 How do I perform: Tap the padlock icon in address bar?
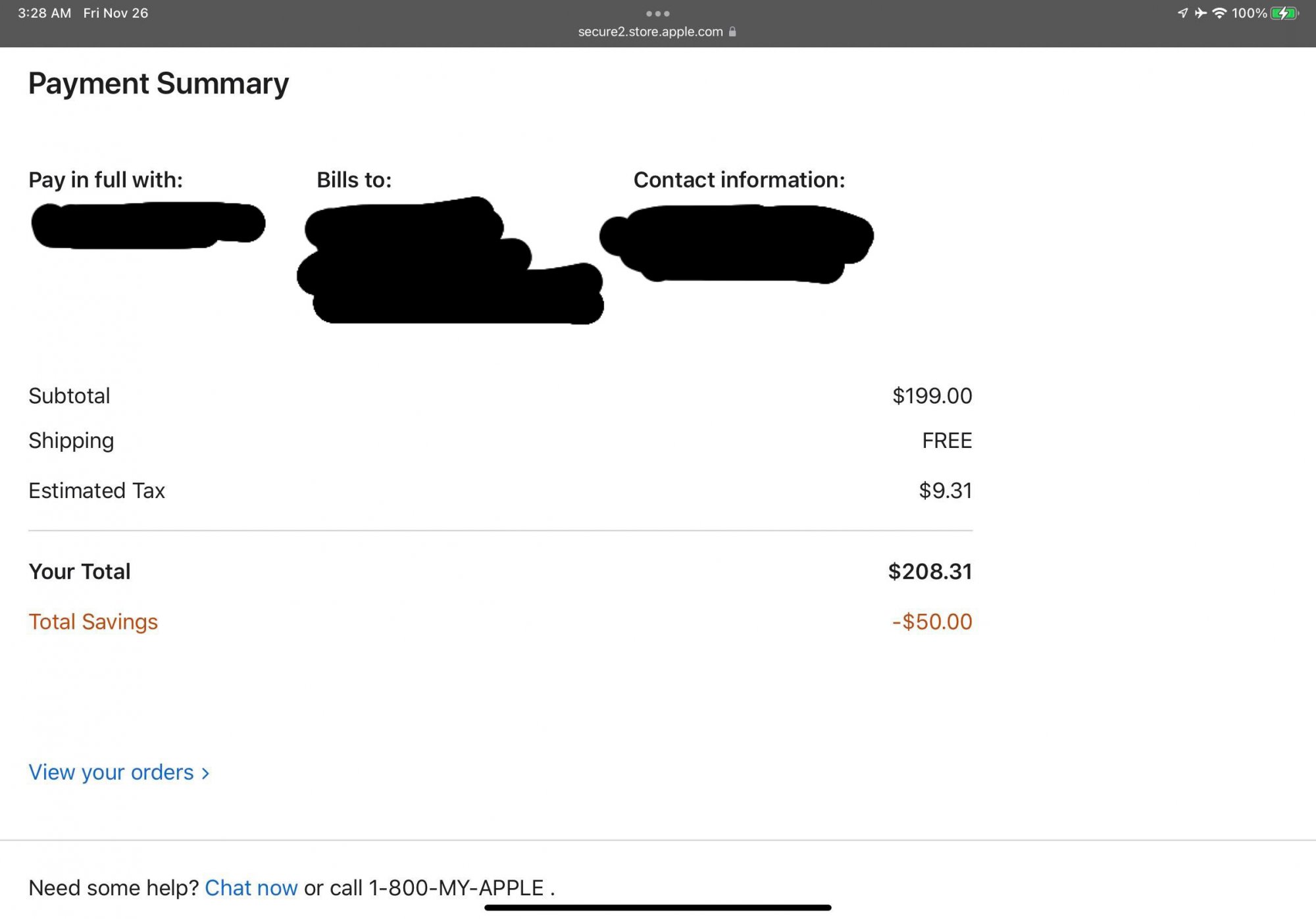[x=732, y=32]
